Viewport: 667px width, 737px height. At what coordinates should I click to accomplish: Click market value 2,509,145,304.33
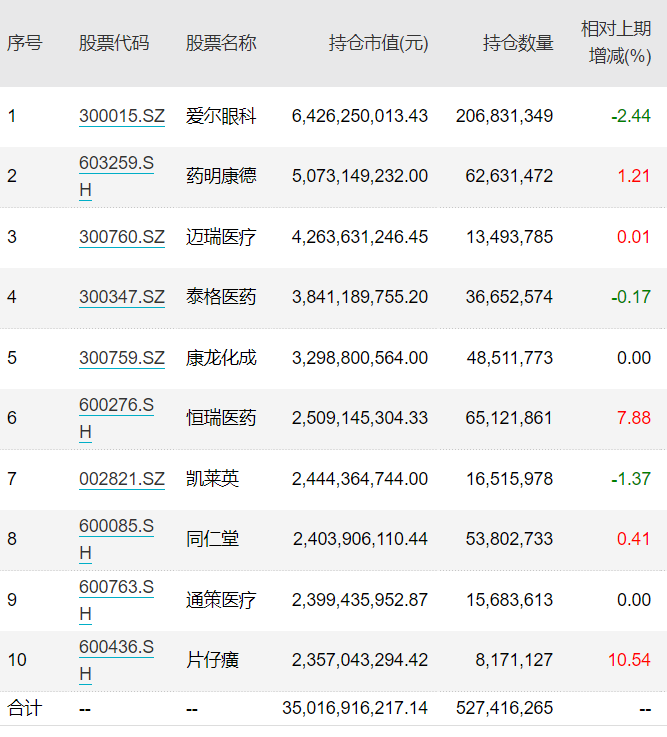(x=360, y=418)
